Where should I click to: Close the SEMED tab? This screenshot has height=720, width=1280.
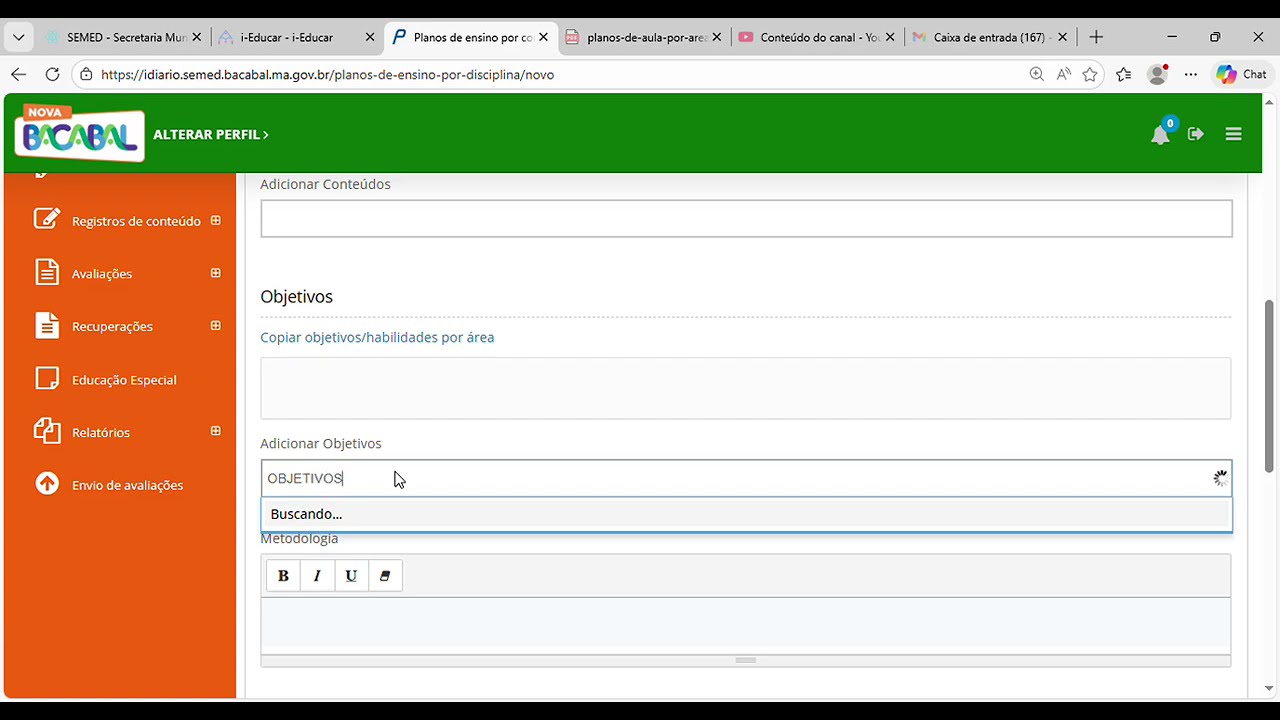coord(197,37)
